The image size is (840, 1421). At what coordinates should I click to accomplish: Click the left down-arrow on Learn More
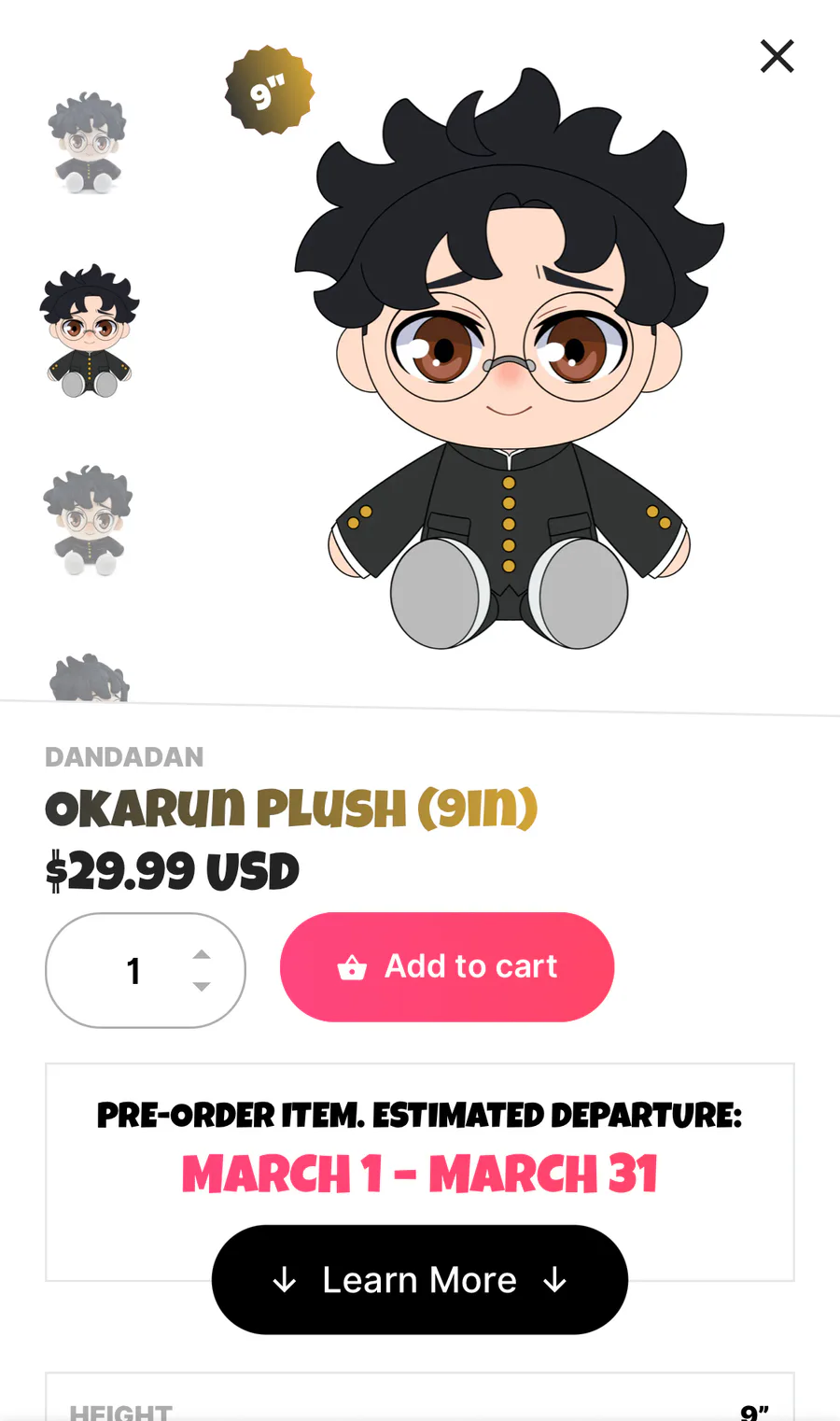(x=285, y=1280)
